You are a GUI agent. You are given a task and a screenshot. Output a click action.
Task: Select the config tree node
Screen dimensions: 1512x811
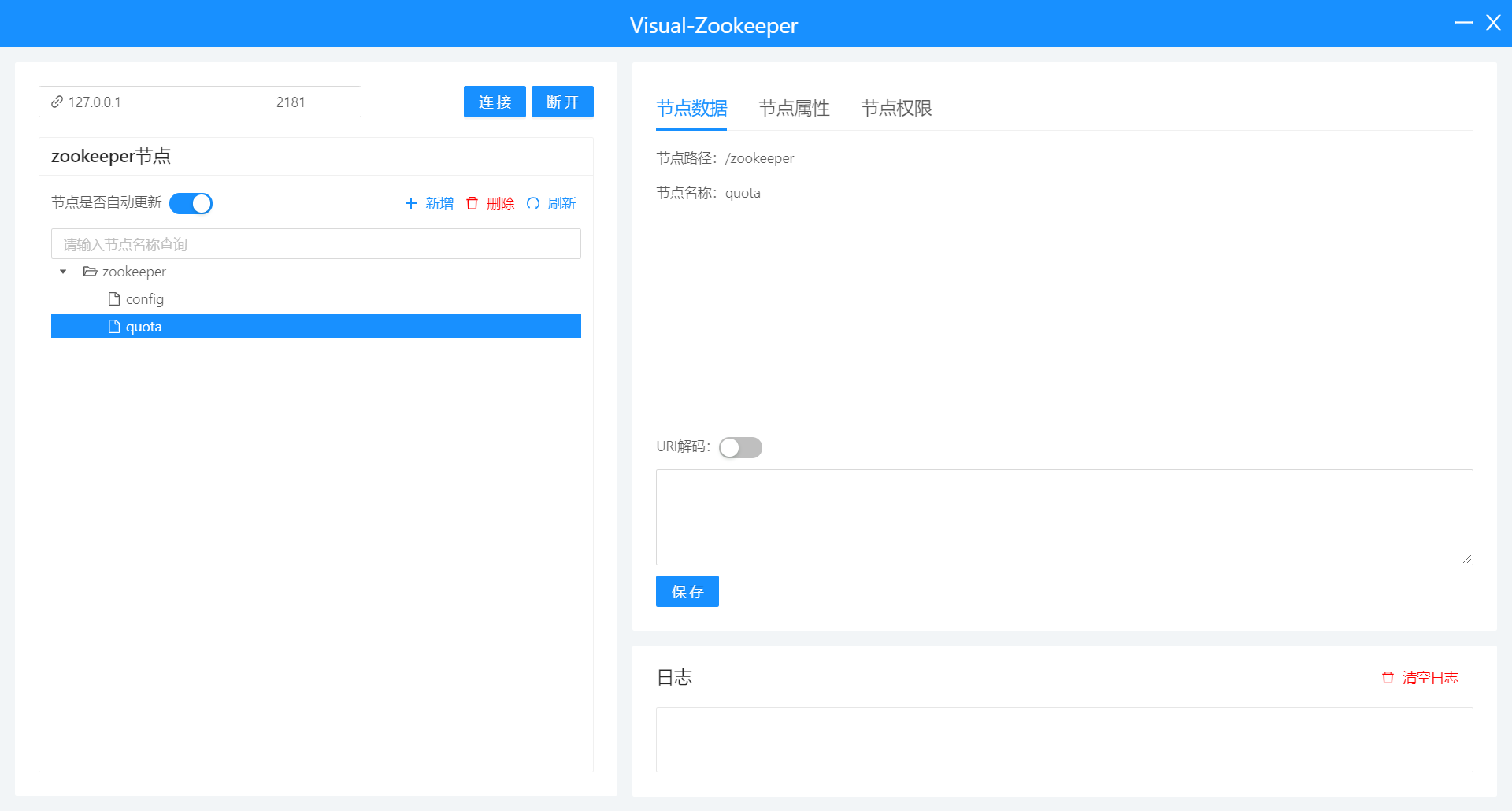coord(145,299)
